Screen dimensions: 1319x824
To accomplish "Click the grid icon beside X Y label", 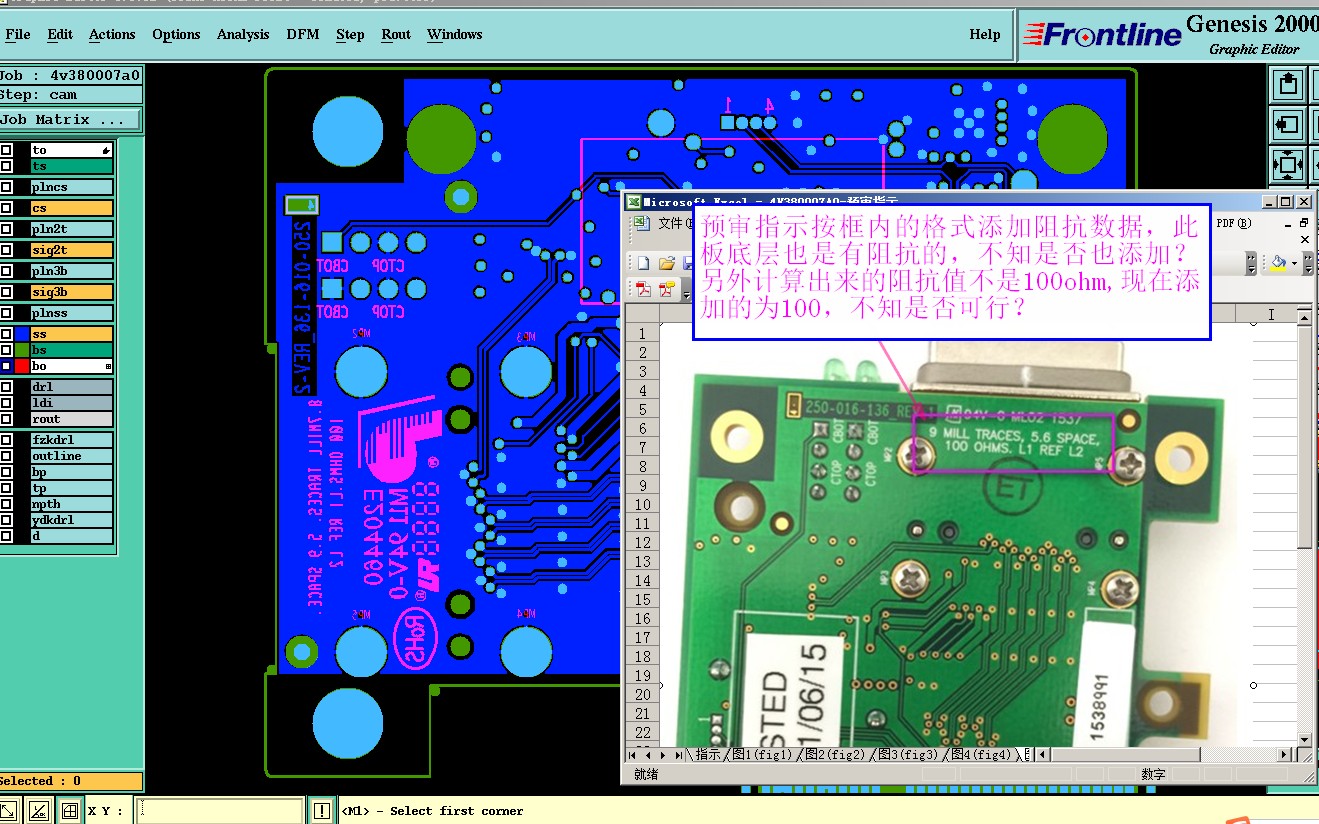I will [69, 810].
